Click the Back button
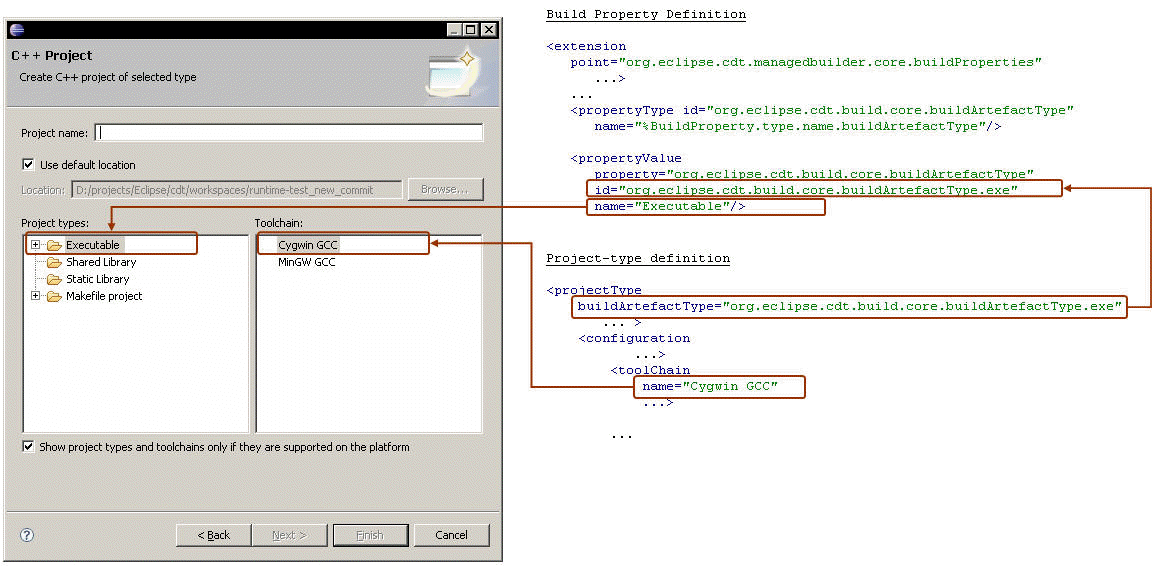The width and height of the screenshot is (1157, 566). tap(213, 535)
